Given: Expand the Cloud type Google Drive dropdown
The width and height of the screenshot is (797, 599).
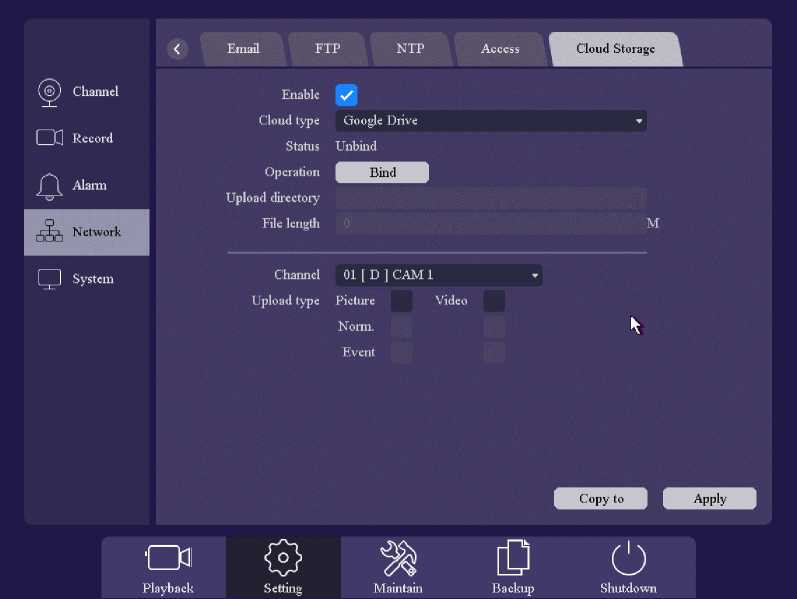Looking at the screenshot, I should point(490,121).
